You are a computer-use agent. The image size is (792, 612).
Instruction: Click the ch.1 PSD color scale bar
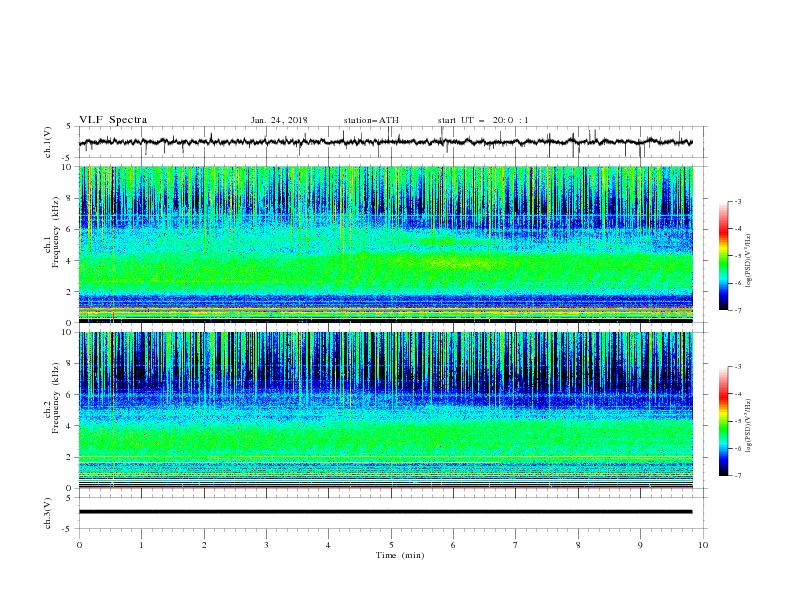click(723, 256)
